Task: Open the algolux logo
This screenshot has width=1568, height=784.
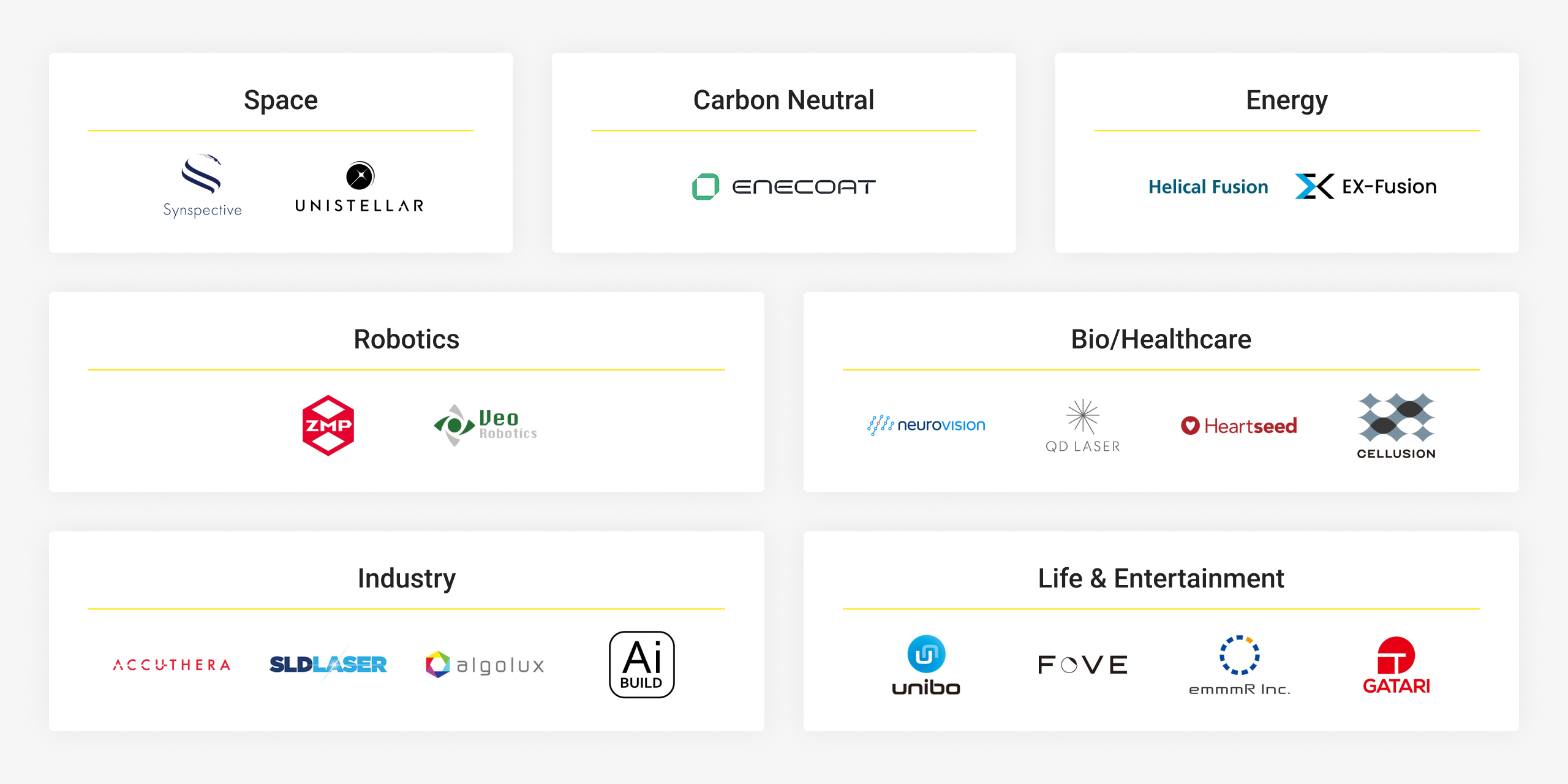Action: tap(485, 665)
